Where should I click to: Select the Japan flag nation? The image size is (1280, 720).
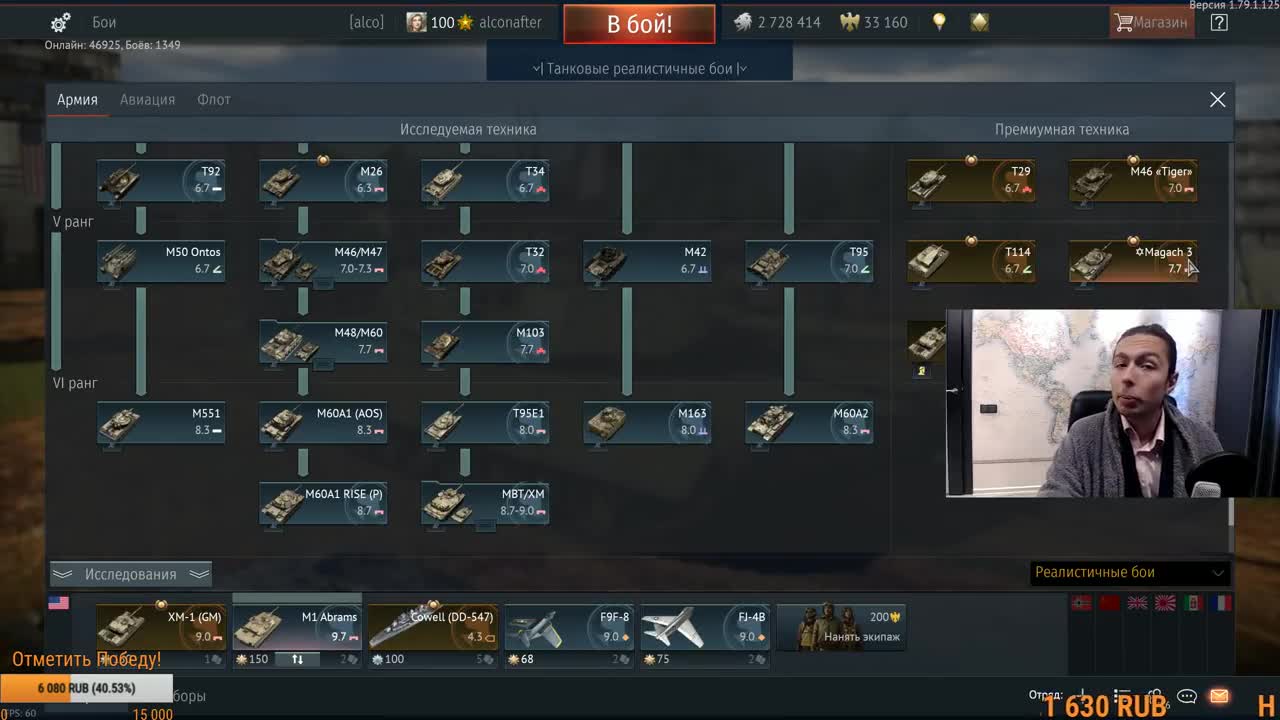coord(1165,604)
